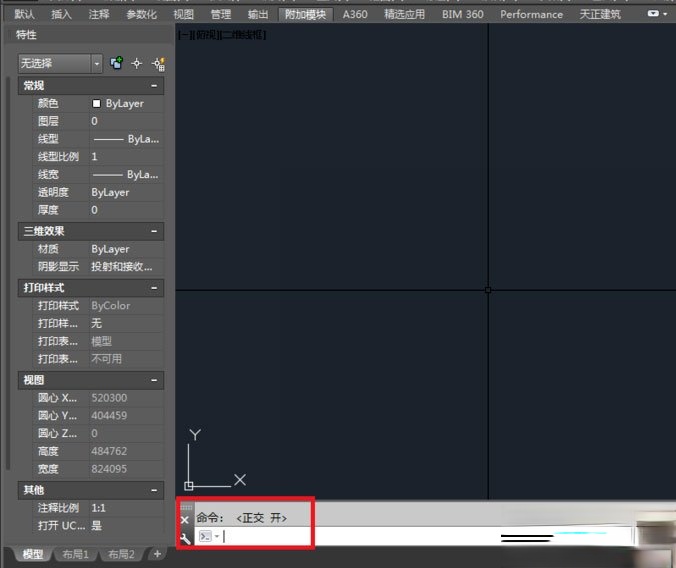The width and height of the screenshot is (676, 568).
Task: Click the command line grip handle
Action: point(186,507)
